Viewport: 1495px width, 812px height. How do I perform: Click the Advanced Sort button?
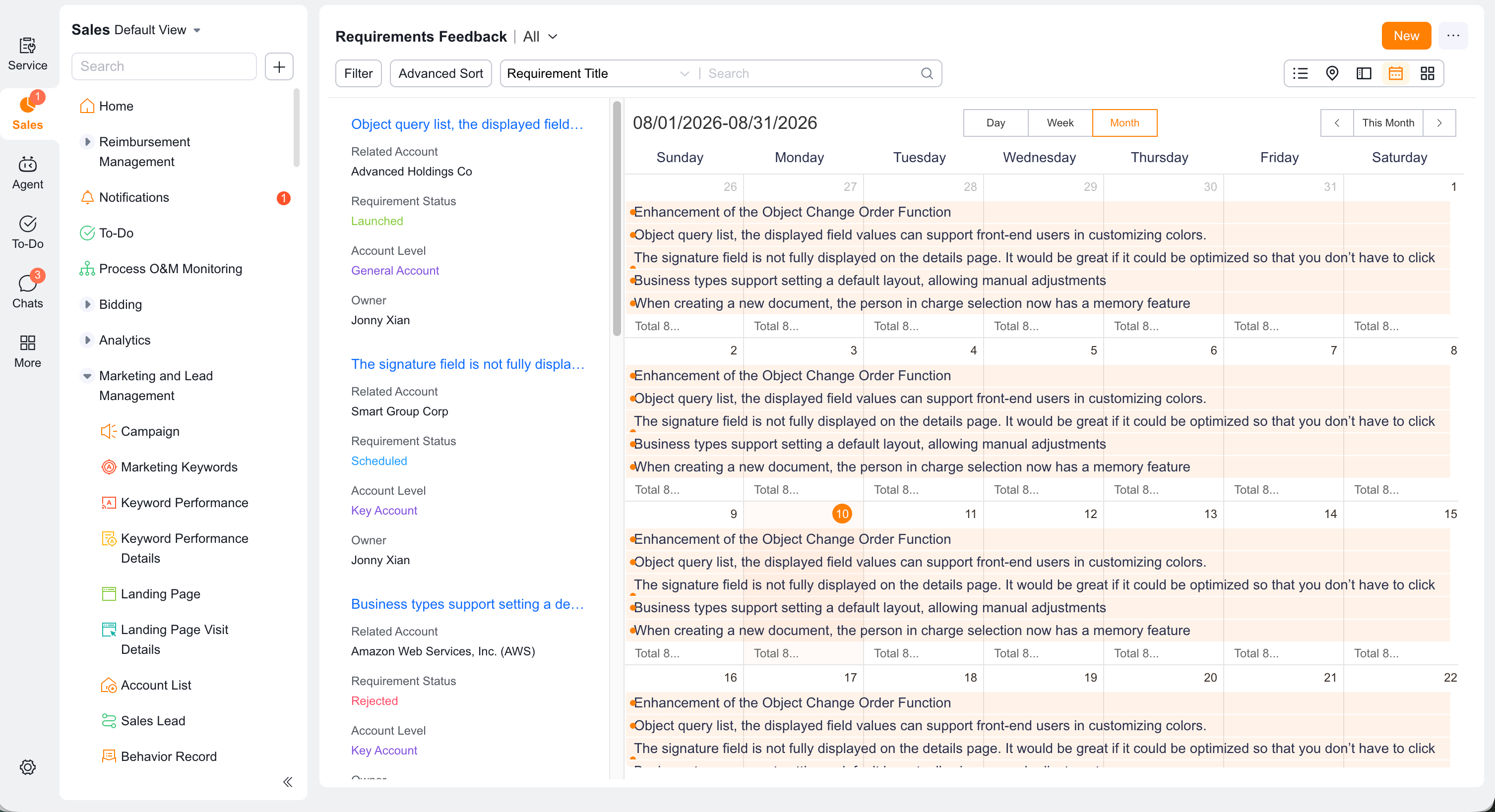[440, 74]
